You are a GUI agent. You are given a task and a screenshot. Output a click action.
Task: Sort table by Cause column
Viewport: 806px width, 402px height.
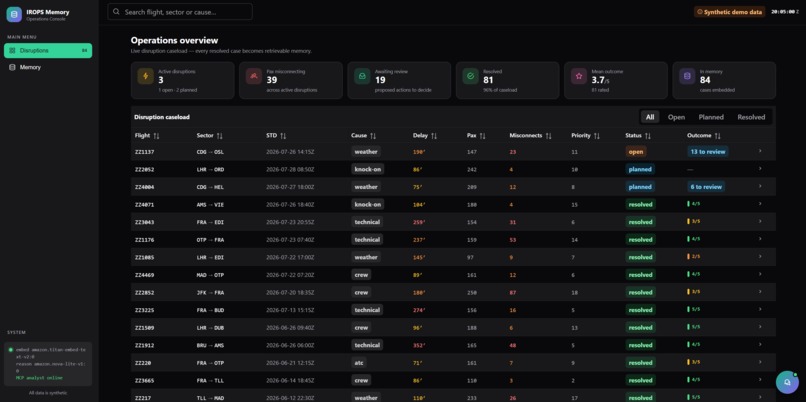[x=363, y=136]
